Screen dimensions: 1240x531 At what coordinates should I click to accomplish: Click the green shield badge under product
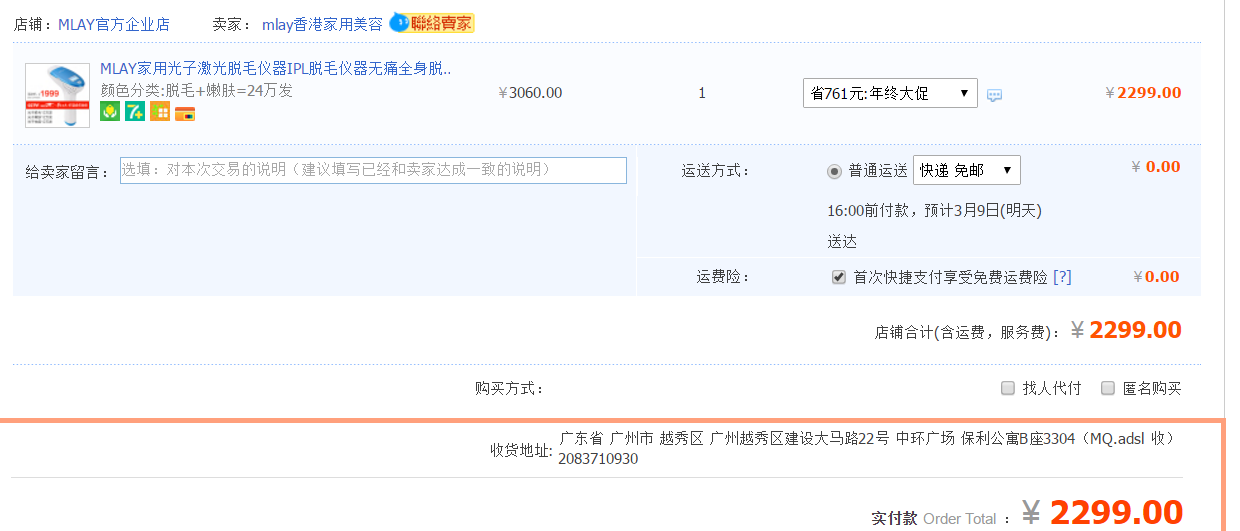click(110, 112)
